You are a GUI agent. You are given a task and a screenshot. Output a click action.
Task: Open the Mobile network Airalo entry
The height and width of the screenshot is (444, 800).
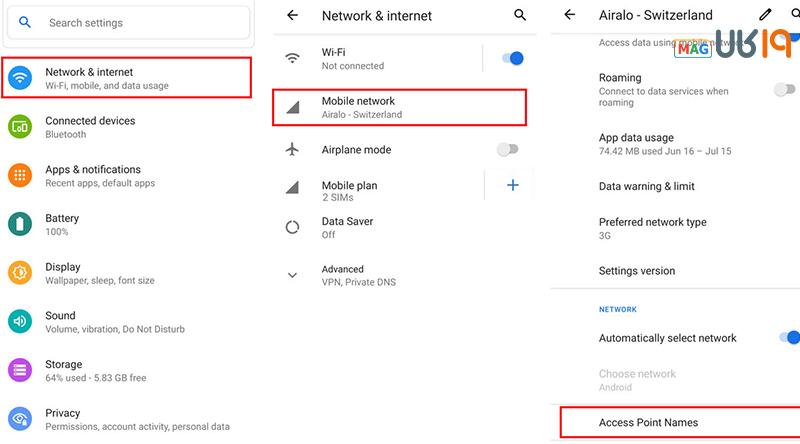click(x=399, y=107)
